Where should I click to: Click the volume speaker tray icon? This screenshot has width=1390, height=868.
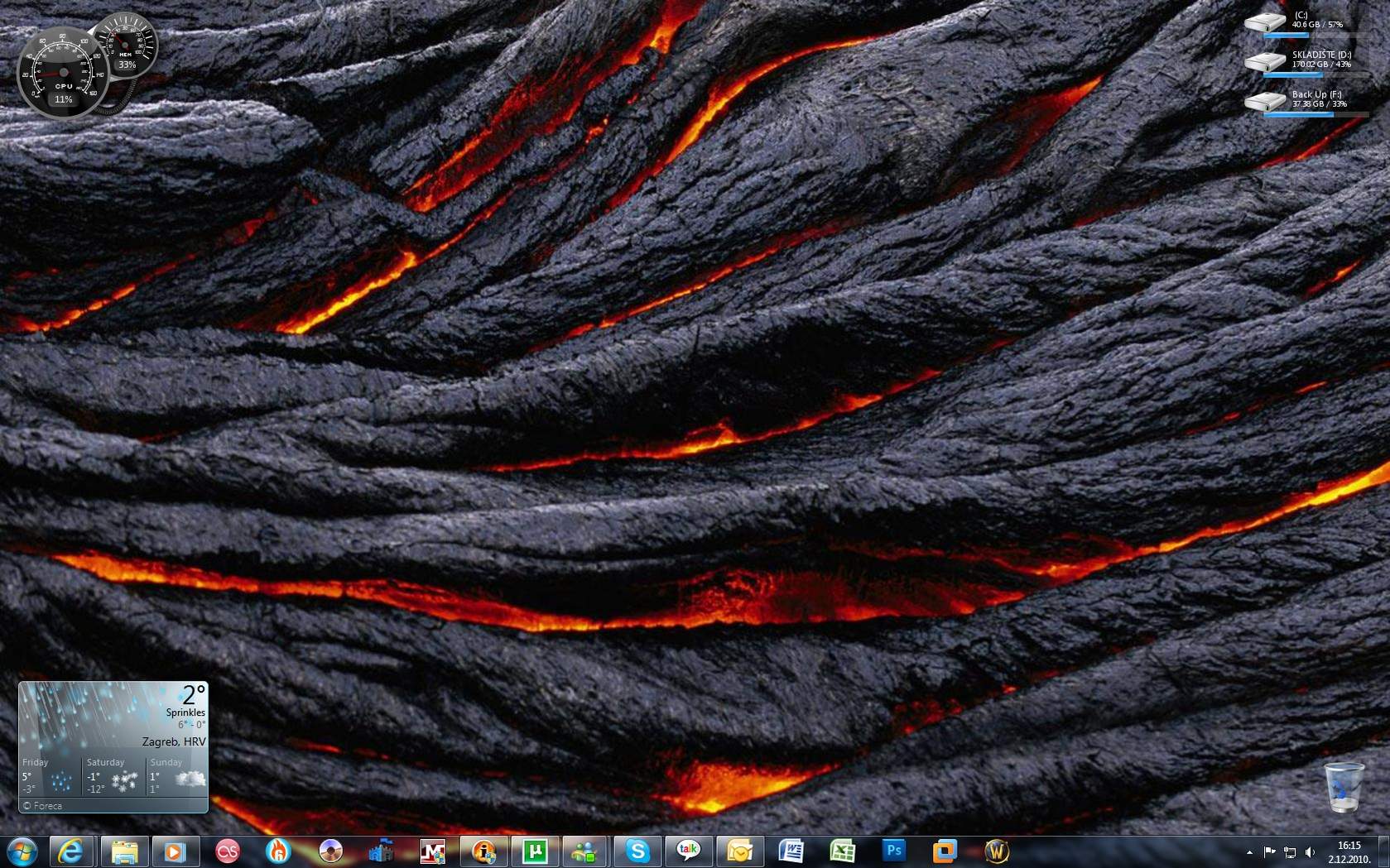[1310, 852]
